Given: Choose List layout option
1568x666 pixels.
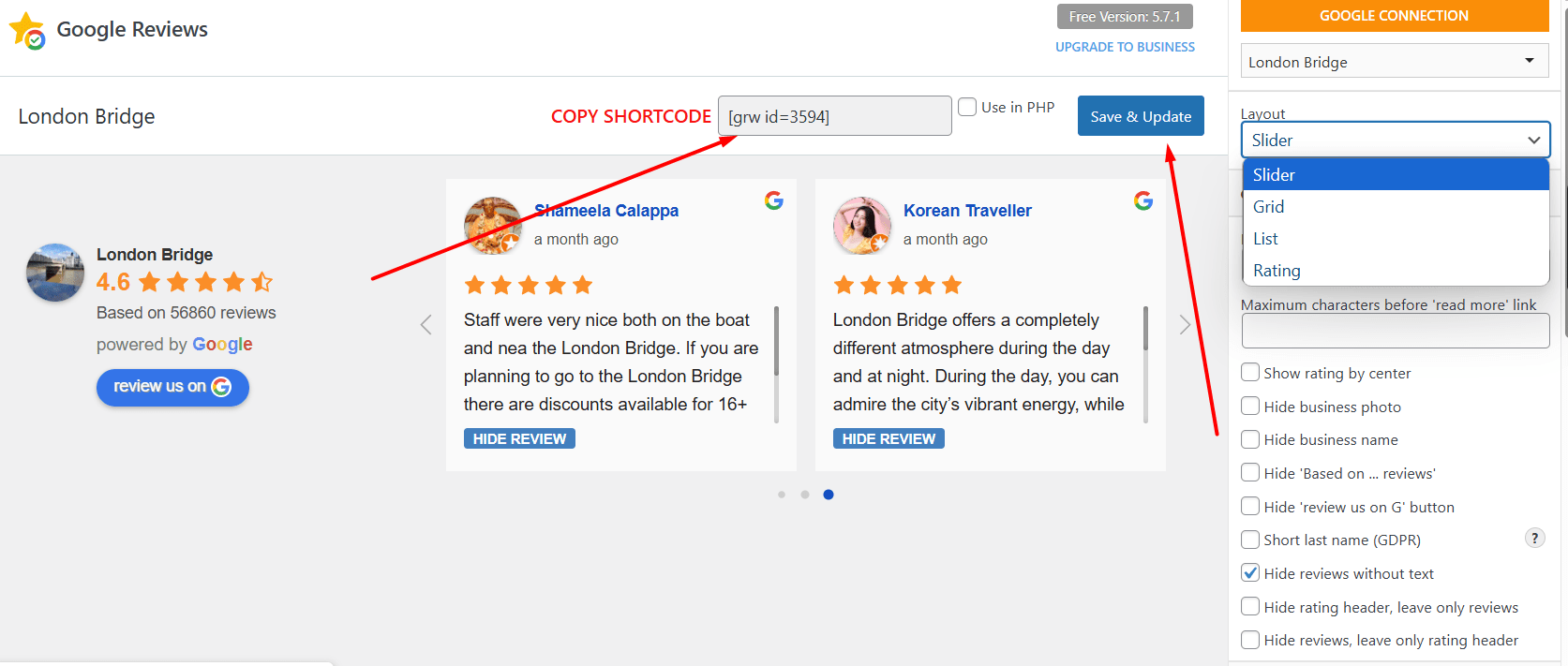Looking at the screenshot, I should tap(1396, 238).
